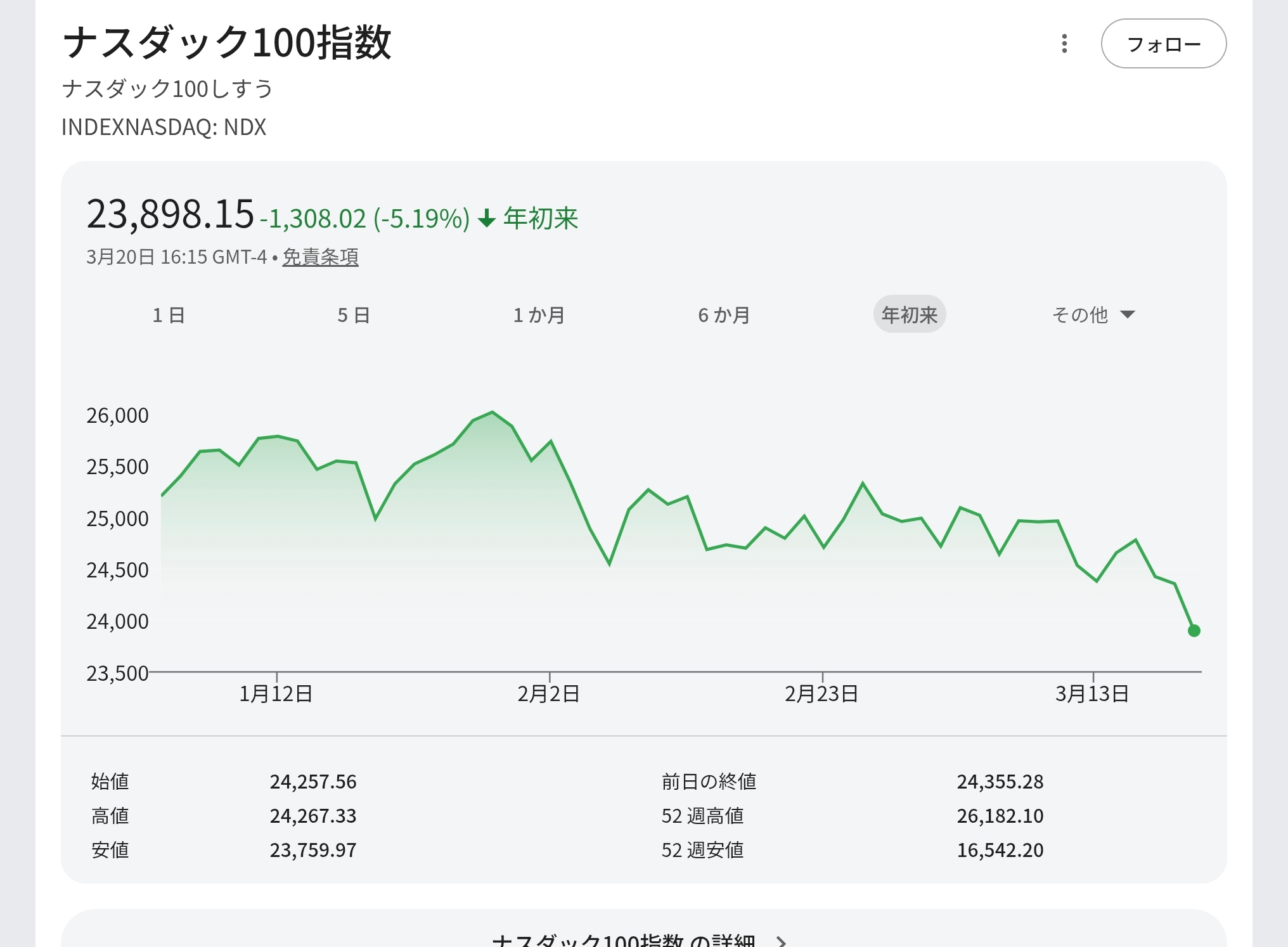Open the 免責条項 disclaimer link
Screen dimensions: 1288x947
tap(320, 257)
